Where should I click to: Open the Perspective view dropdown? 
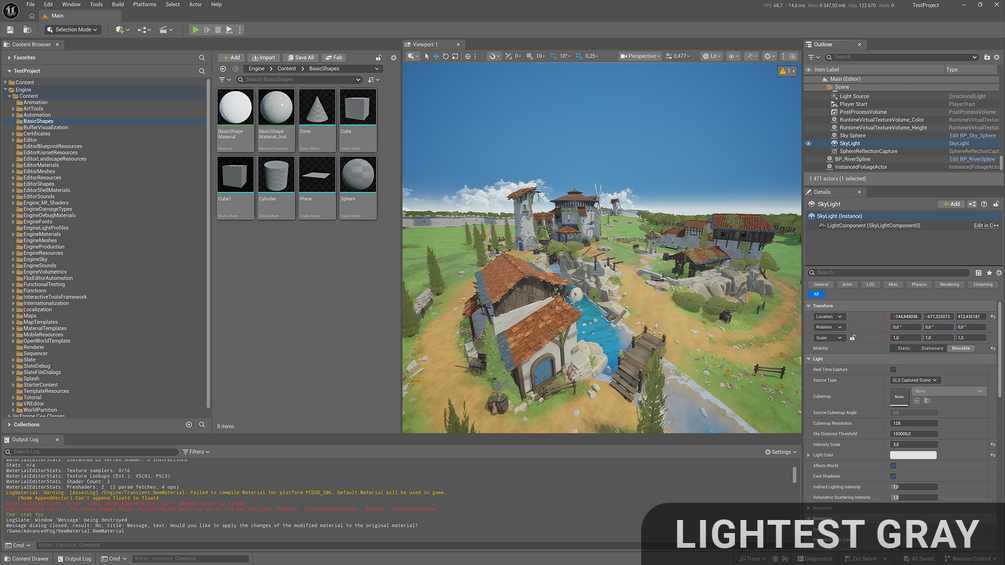pos(640,56)
